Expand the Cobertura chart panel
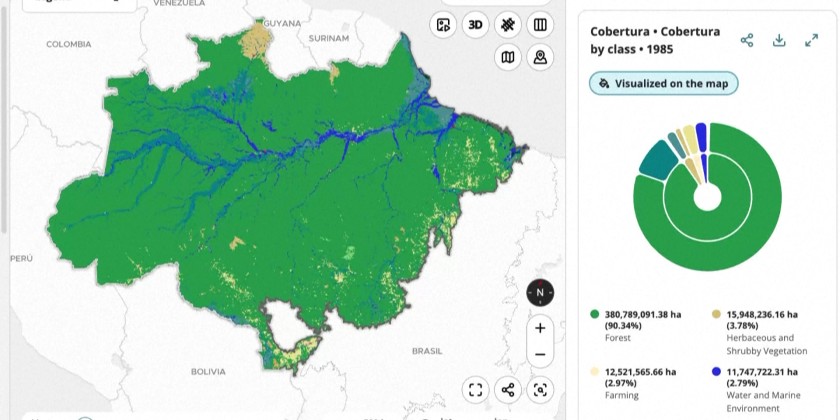840x420 pixels. pyautogui.click(x=811, y=41)
